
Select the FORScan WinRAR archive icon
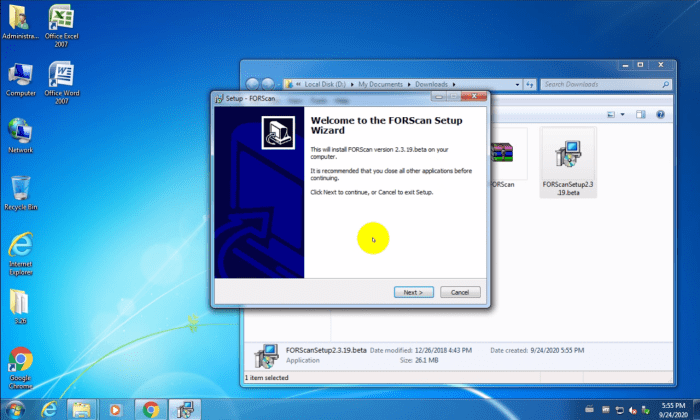pyautogui.click(x=502, y=154)
